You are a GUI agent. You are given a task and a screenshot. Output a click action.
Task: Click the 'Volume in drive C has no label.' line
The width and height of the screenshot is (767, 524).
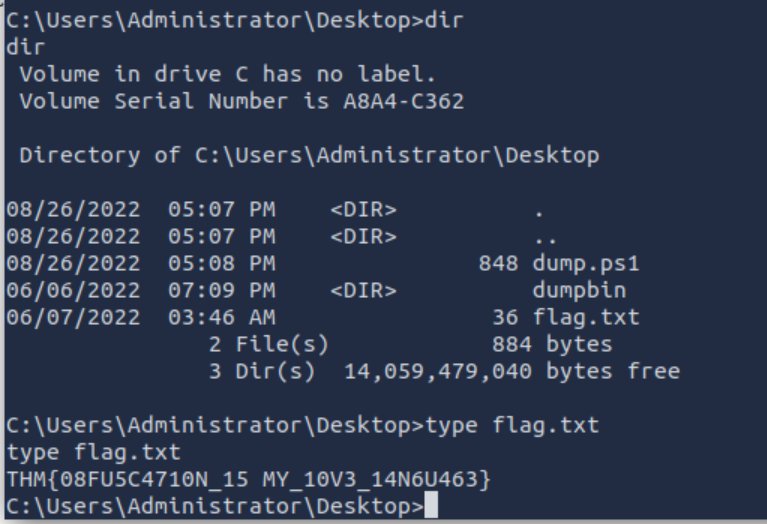click(x=227, y=74)
